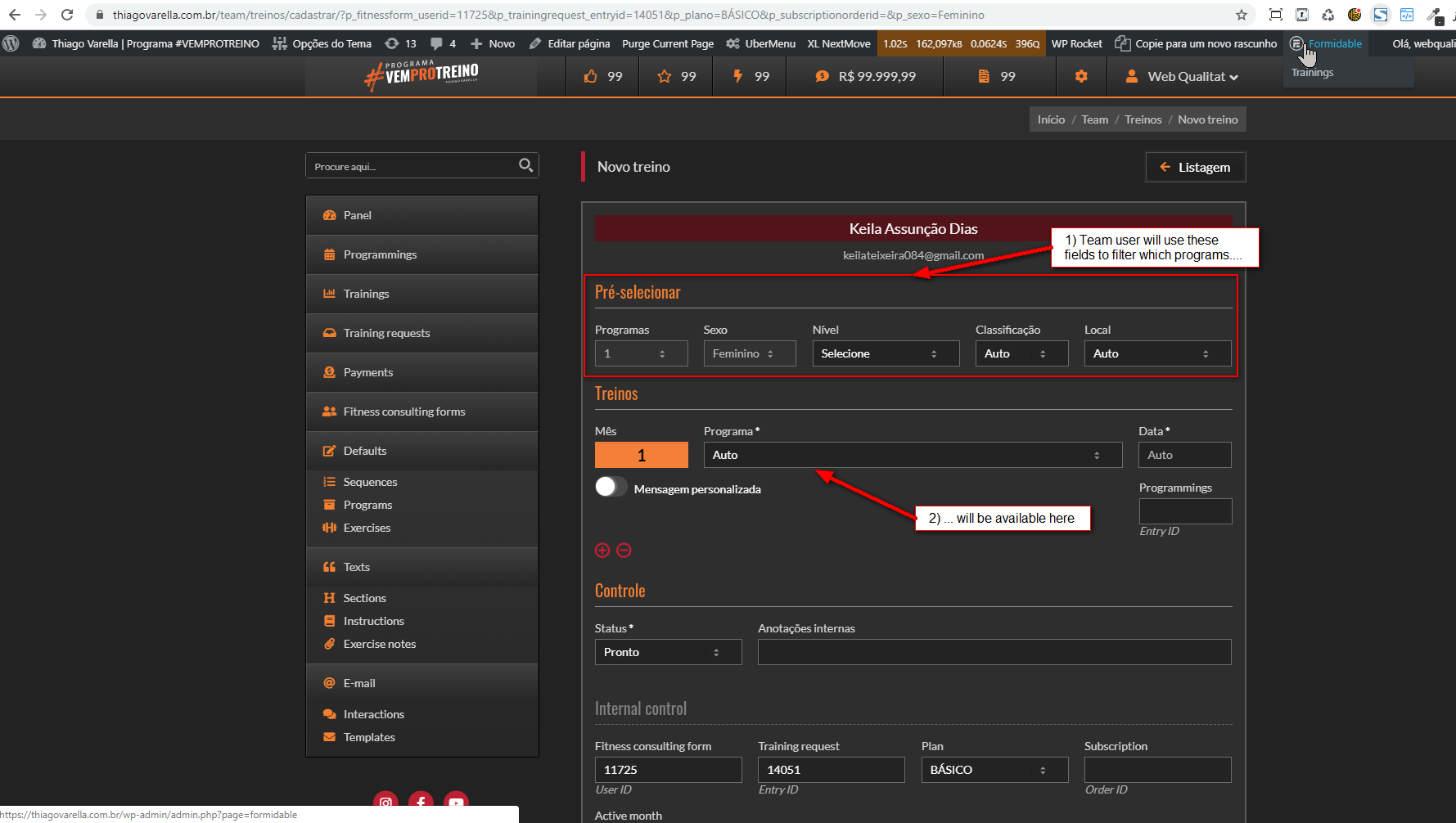Expand the Programa Auto dropdown
The height and width of the screenshot is (823, 1456).
(912, 455)
